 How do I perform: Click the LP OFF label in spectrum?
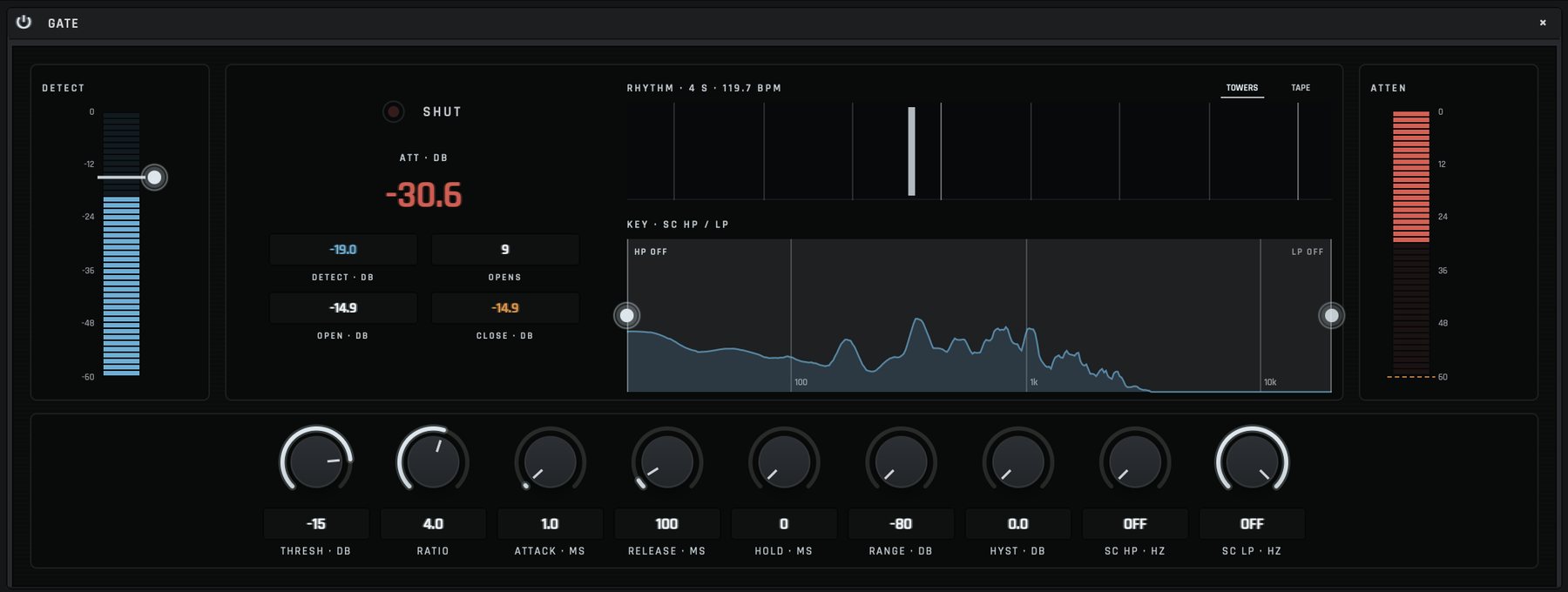pos(1307,252)
